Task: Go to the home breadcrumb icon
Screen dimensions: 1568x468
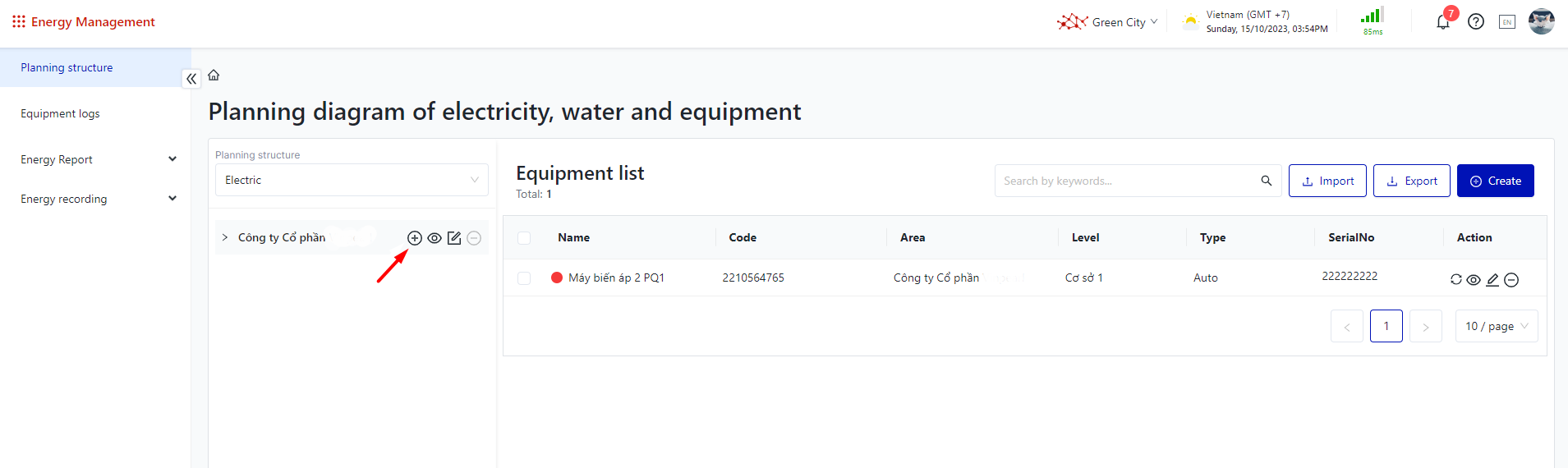Action: 214,76
